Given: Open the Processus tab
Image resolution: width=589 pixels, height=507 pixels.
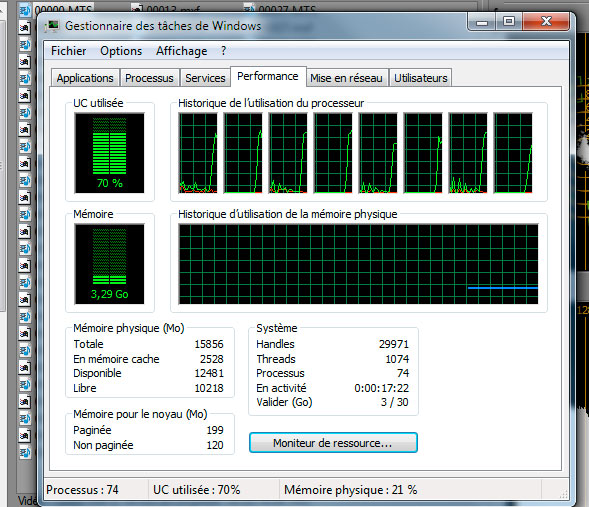Looking at the screenshot, I should pos(149,78).
